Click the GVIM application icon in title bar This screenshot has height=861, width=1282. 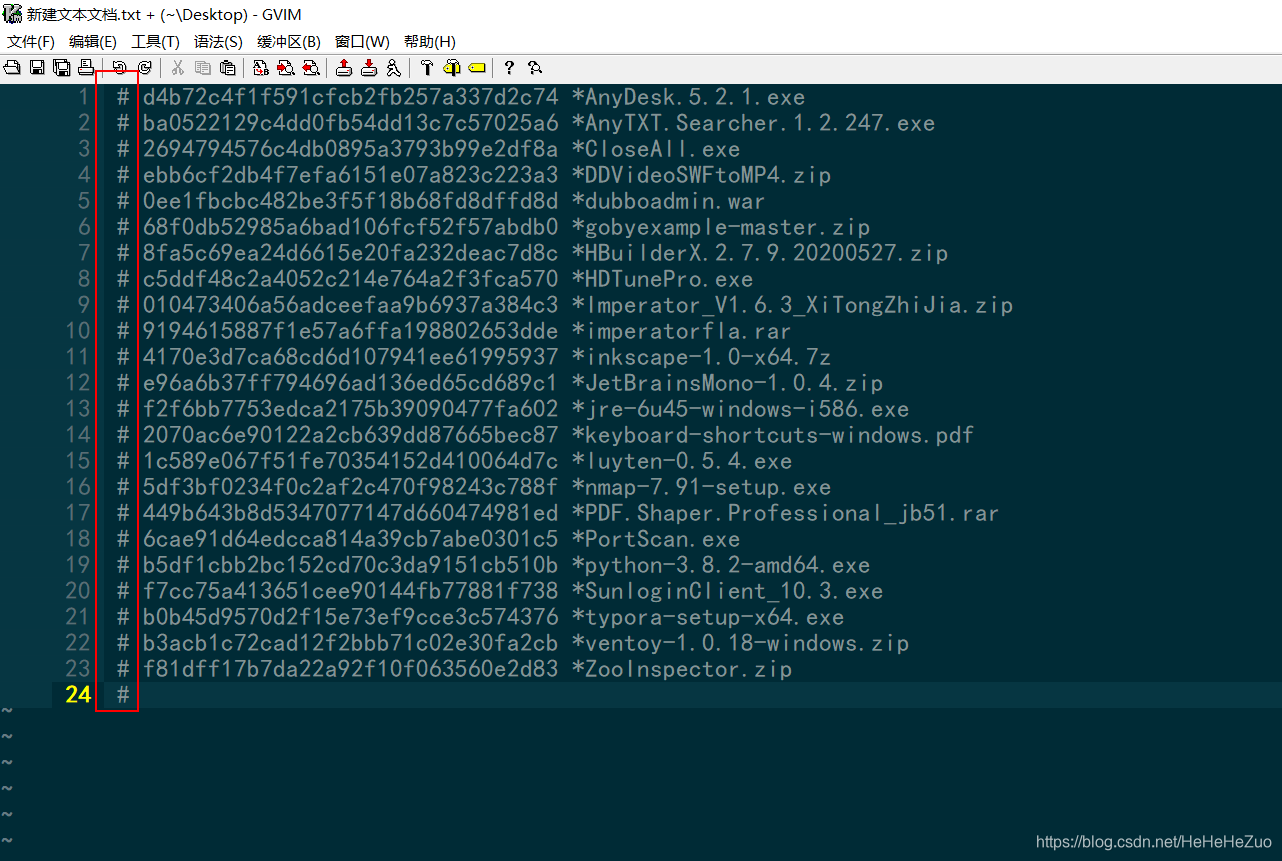pos(13,14)
